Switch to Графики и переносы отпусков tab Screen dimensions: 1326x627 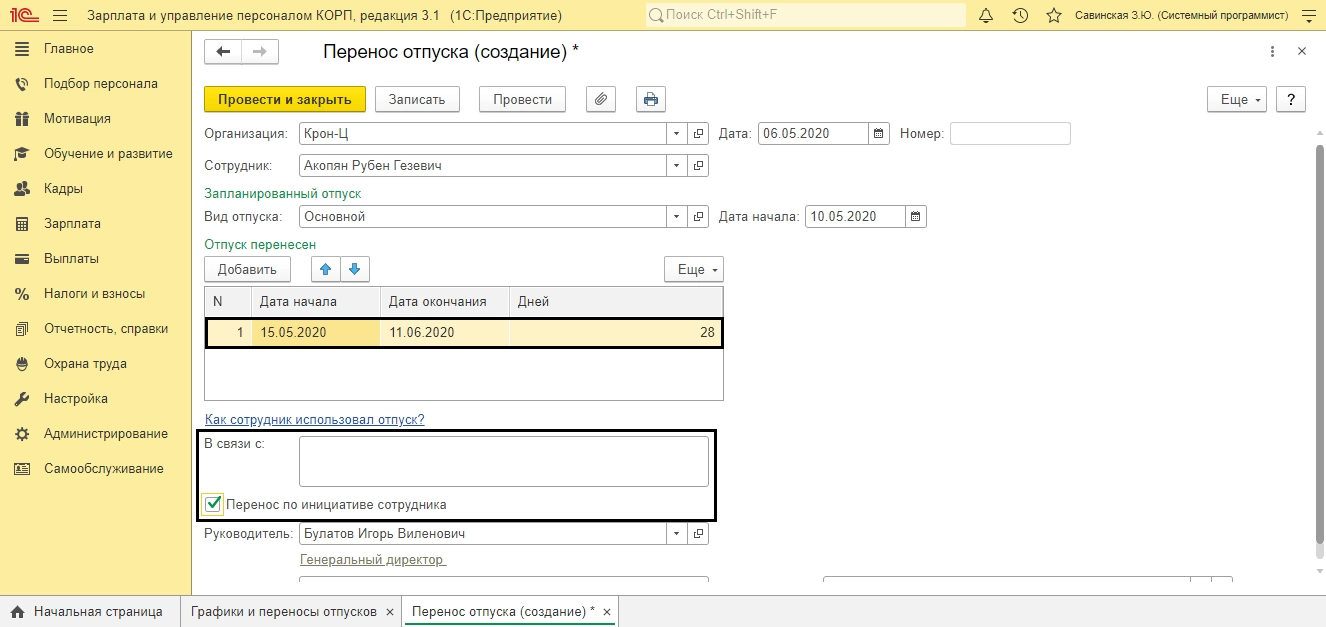click(291, 611)
